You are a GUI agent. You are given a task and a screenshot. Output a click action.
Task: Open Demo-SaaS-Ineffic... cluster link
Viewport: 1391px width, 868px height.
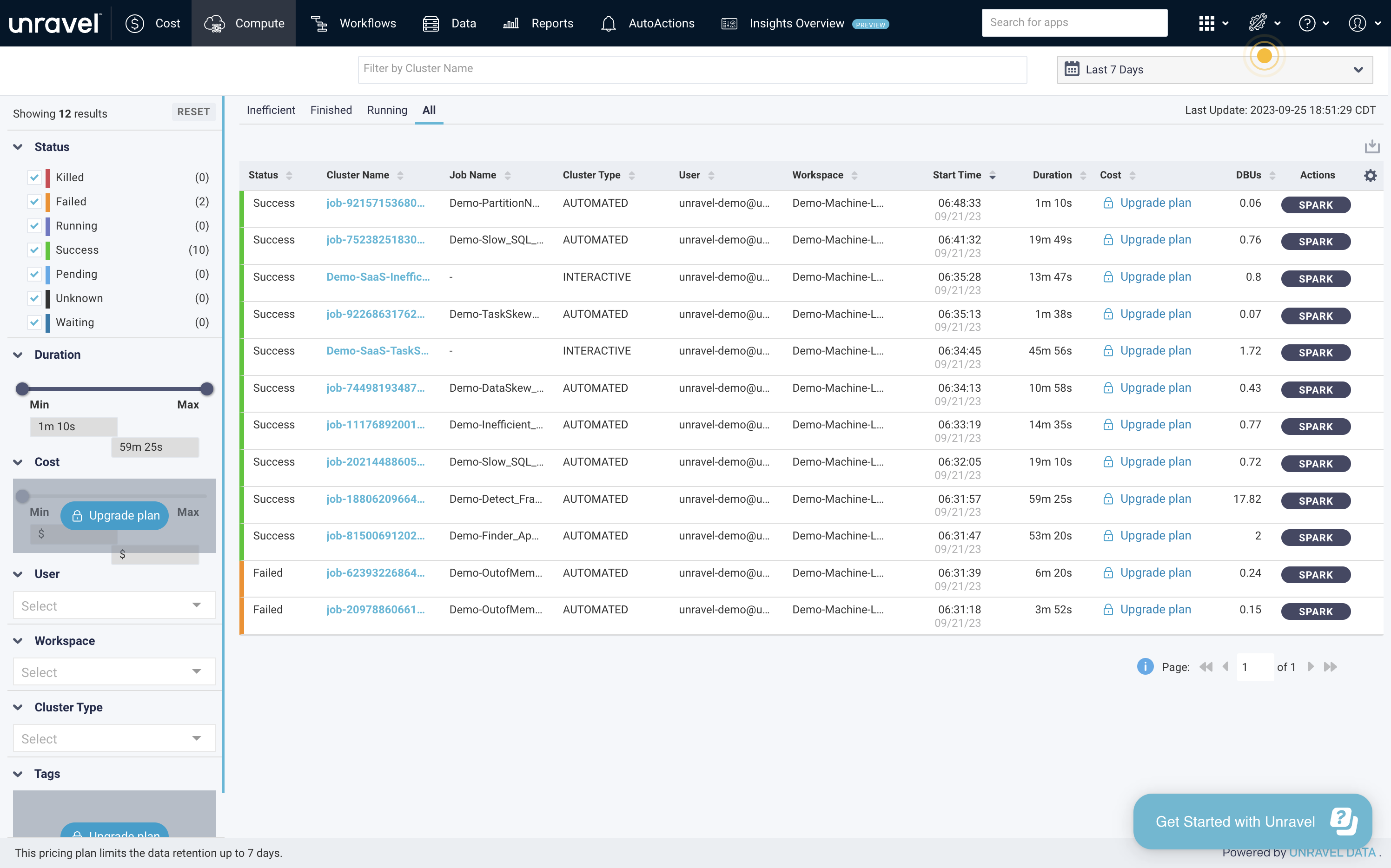(378, 276)
